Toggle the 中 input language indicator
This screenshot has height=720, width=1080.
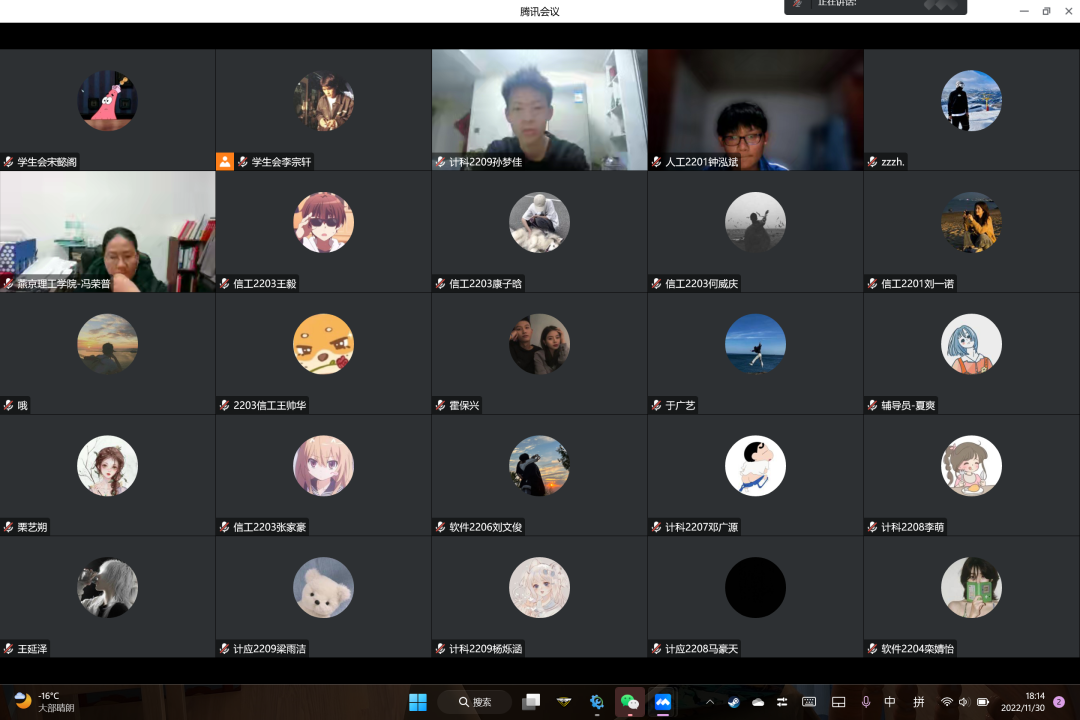890,702
